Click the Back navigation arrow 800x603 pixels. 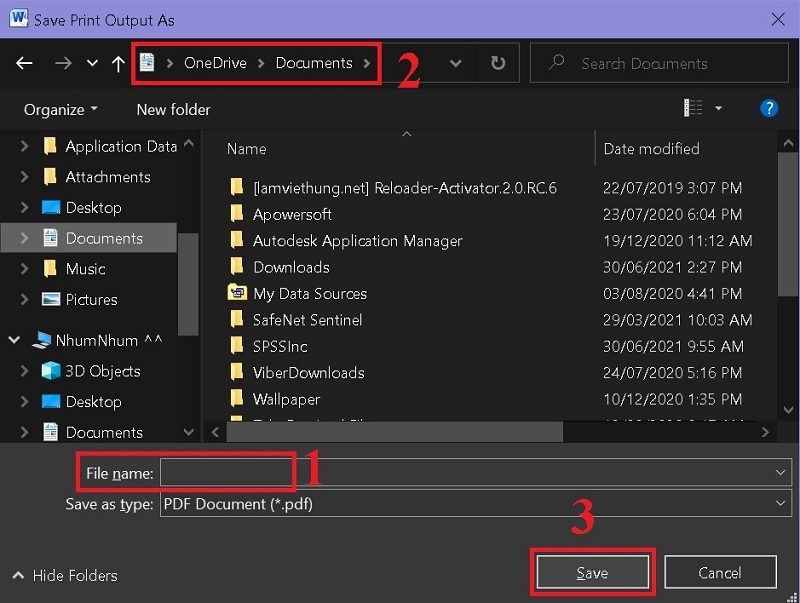click(24, 63)
